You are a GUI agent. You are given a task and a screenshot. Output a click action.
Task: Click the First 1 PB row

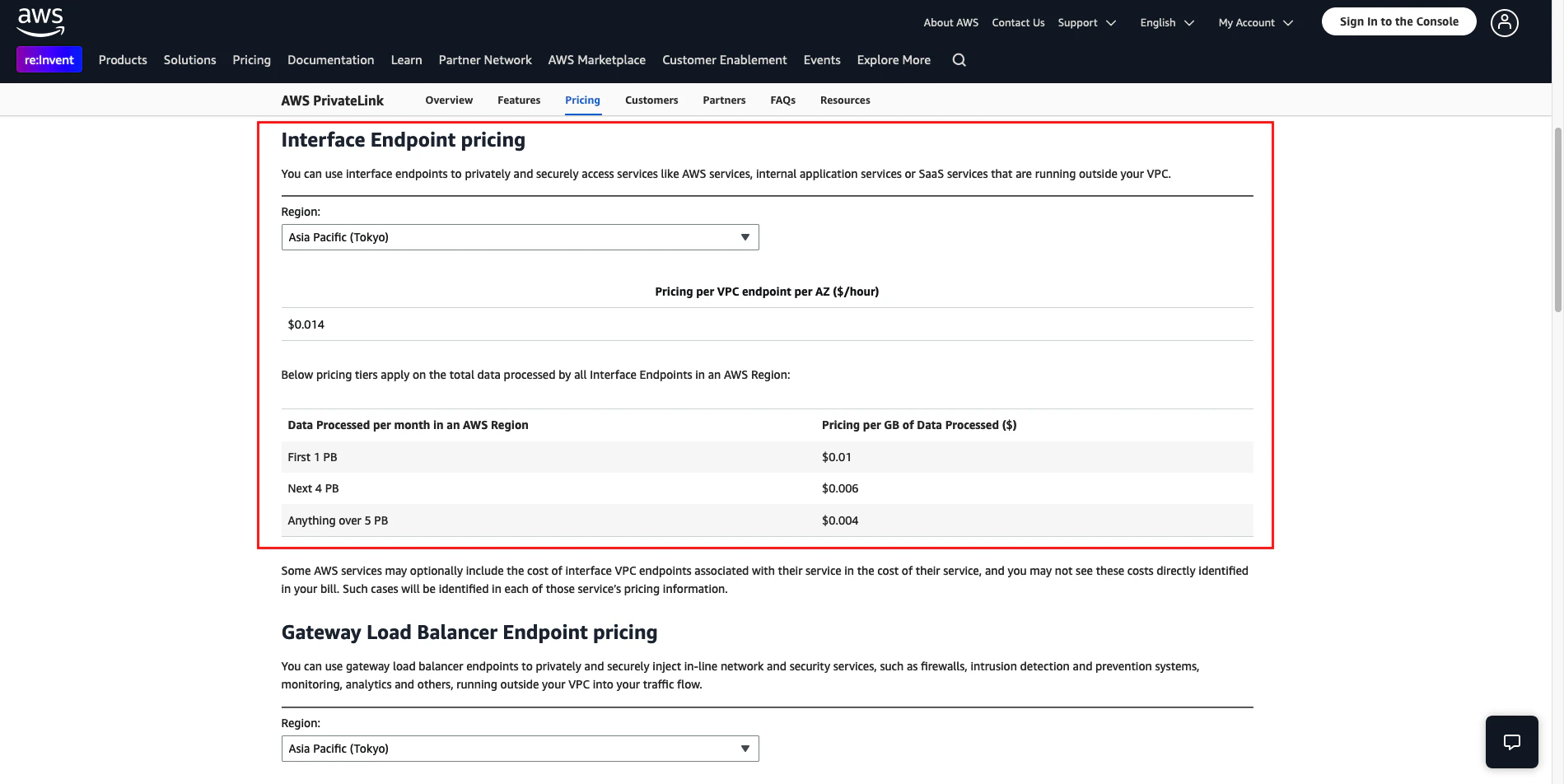point(767,457)
